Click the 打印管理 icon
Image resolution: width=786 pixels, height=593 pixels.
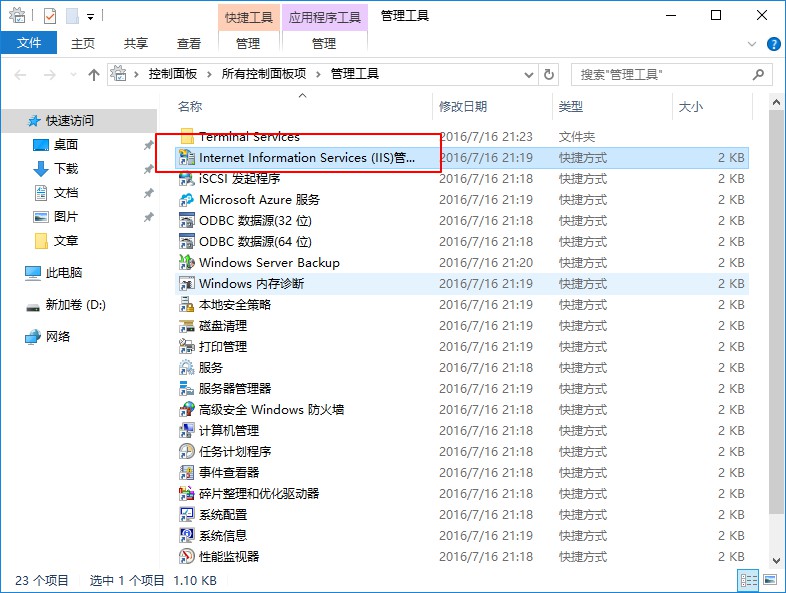click(187, 346)
